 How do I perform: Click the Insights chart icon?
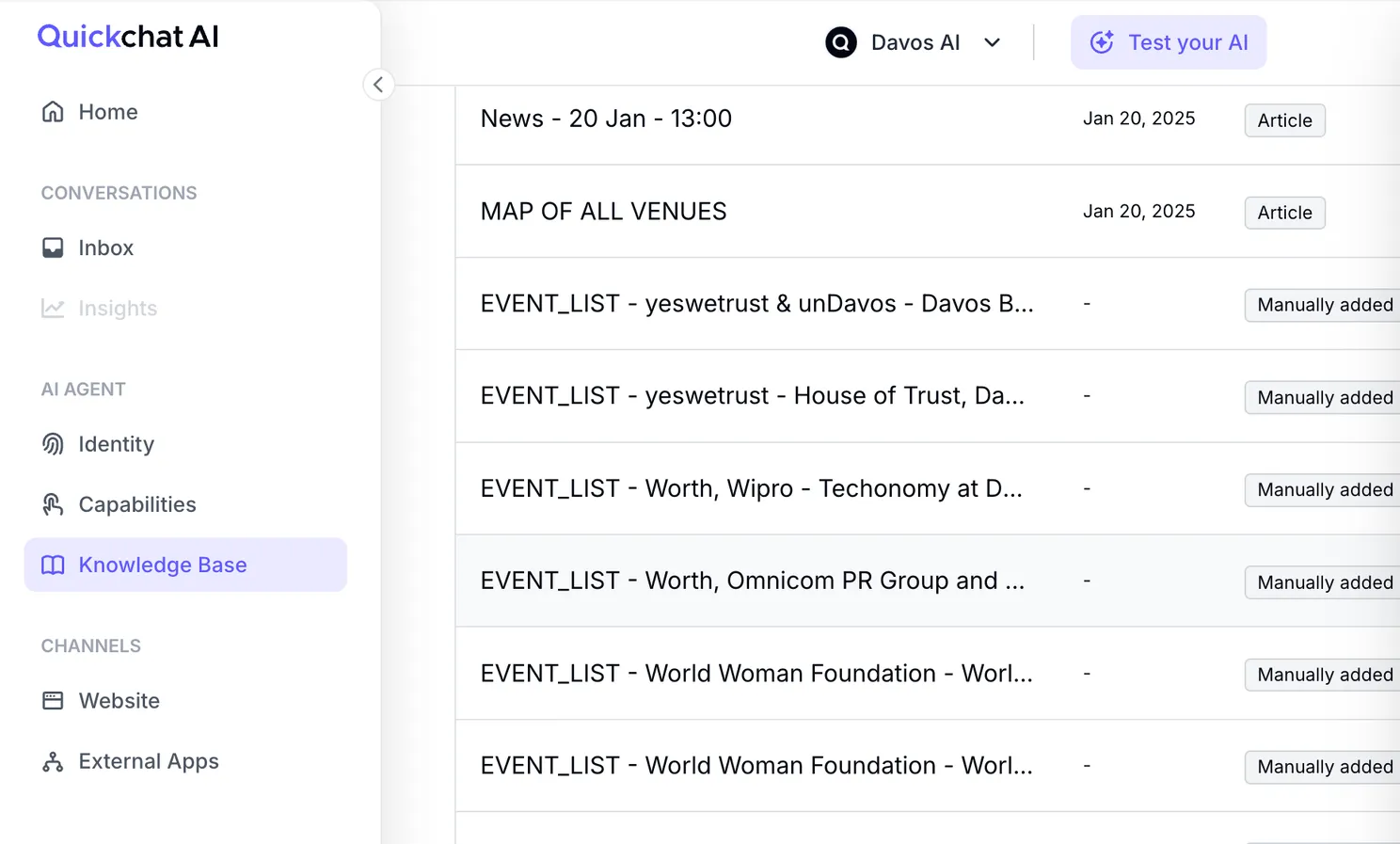pos(53,309)
